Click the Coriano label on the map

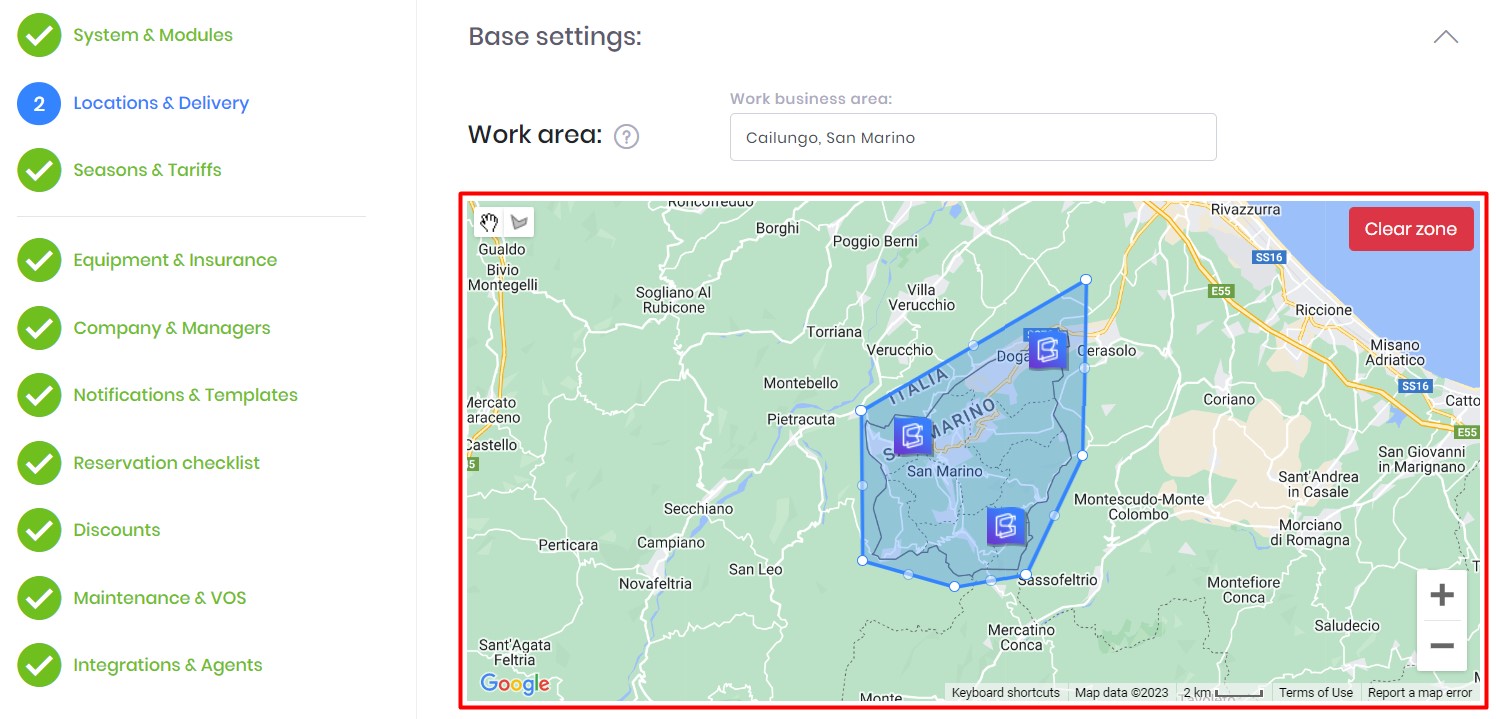[1229, 399]
